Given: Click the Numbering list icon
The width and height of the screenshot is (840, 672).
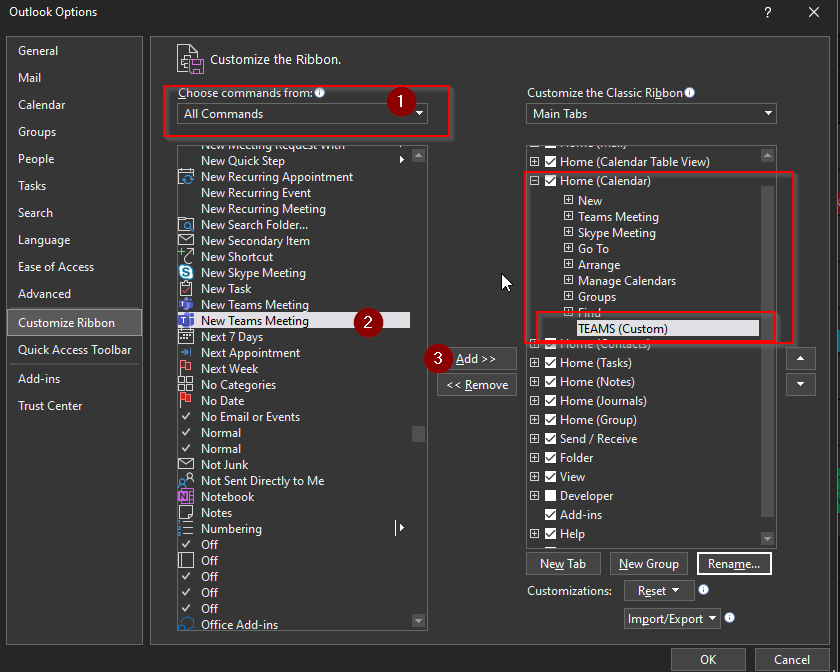Looking at the screenshot, I should point(186,528).
